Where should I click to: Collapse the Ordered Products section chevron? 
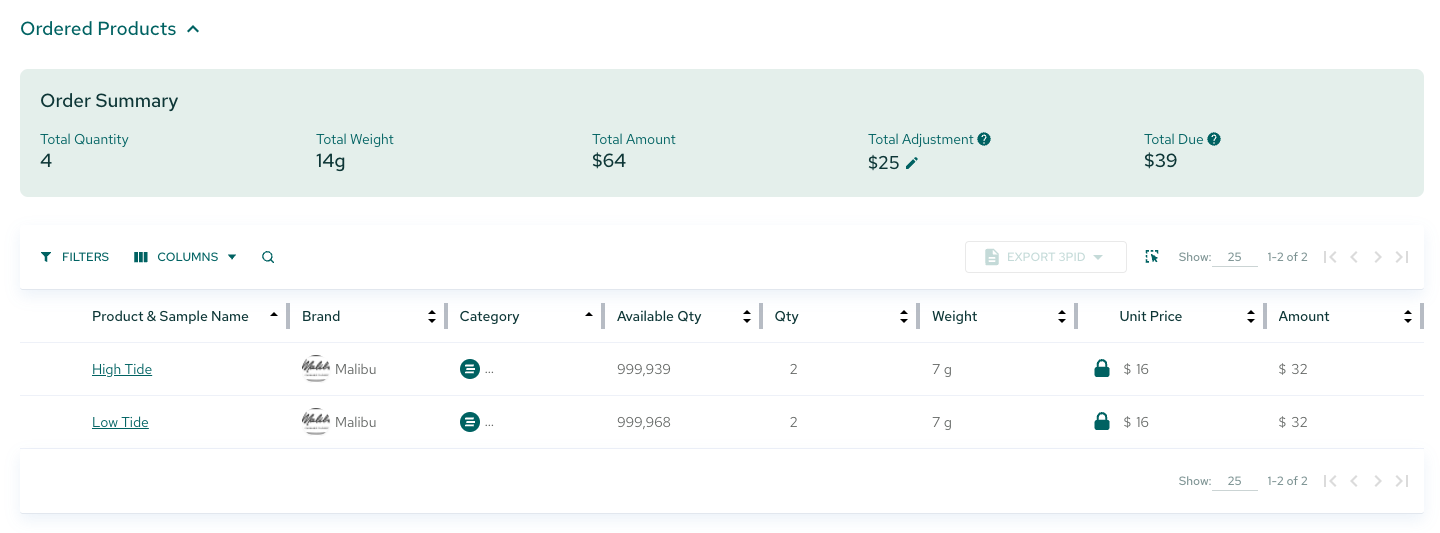pos(193,29)
